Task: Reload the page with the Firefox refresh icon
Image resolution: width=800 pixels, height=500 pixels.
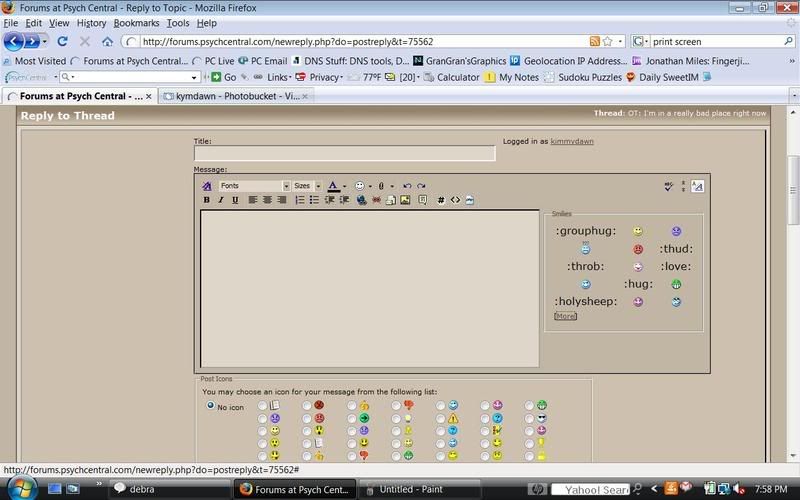Action: coord(62,41)
